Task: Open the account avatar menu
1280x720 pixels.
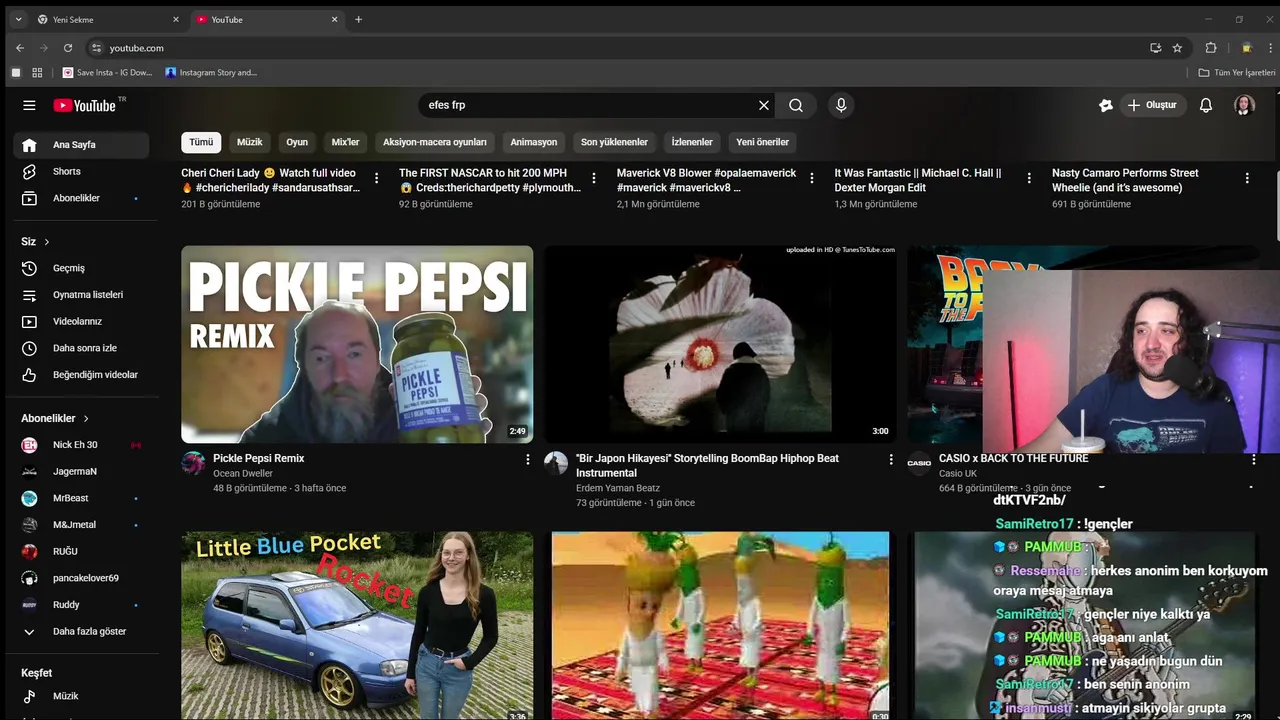Action: tap(1244, 105)
